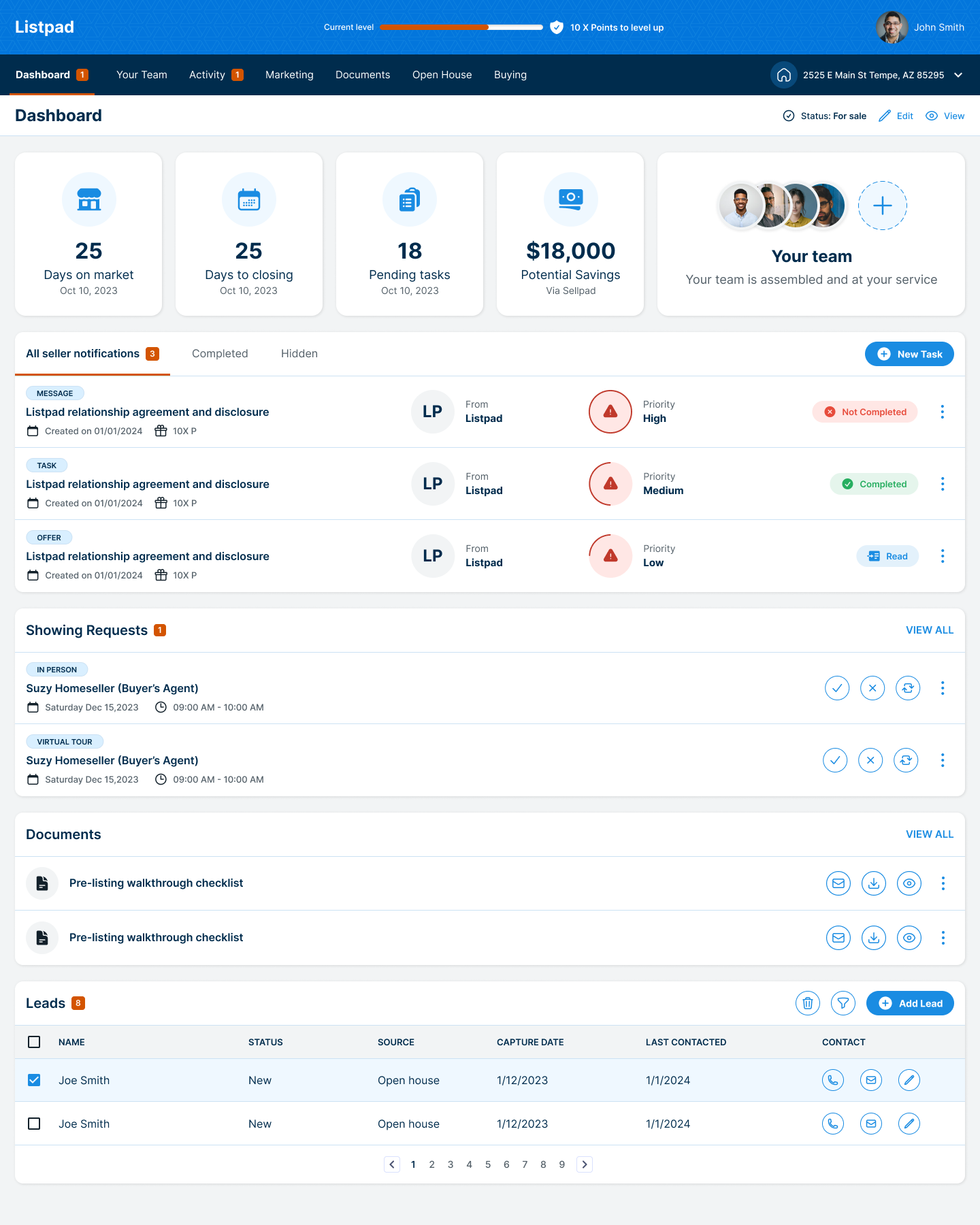Image resolution: width=980 pixels, height=1225 pixels.
Task: Click the trash icon in Leads header
Action: point(808,1003)
